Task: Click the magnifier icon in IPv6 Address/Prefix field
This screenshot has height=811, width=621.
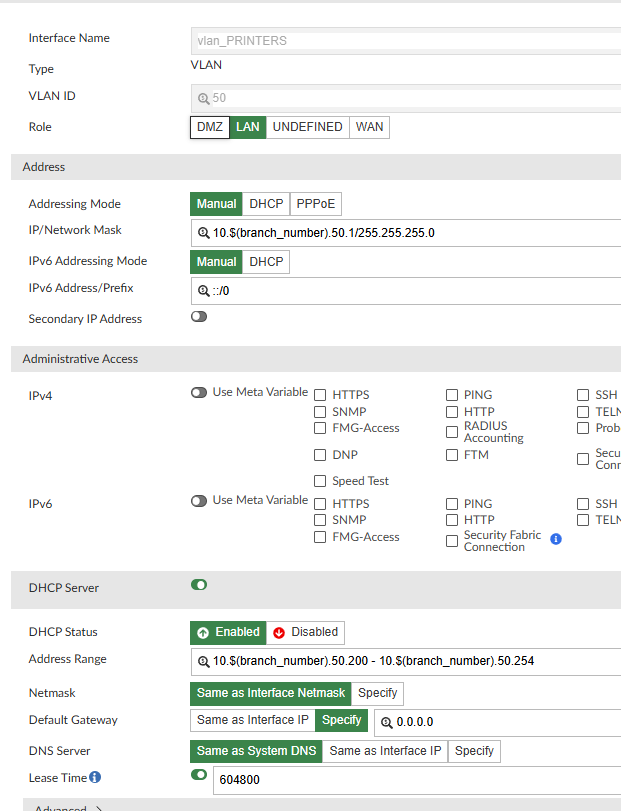Action: click(x=204, y=291)
